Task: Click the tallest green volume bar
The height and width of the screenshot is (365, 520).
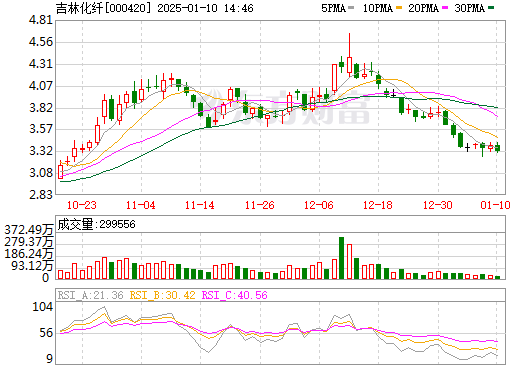Action: point(342,258)
